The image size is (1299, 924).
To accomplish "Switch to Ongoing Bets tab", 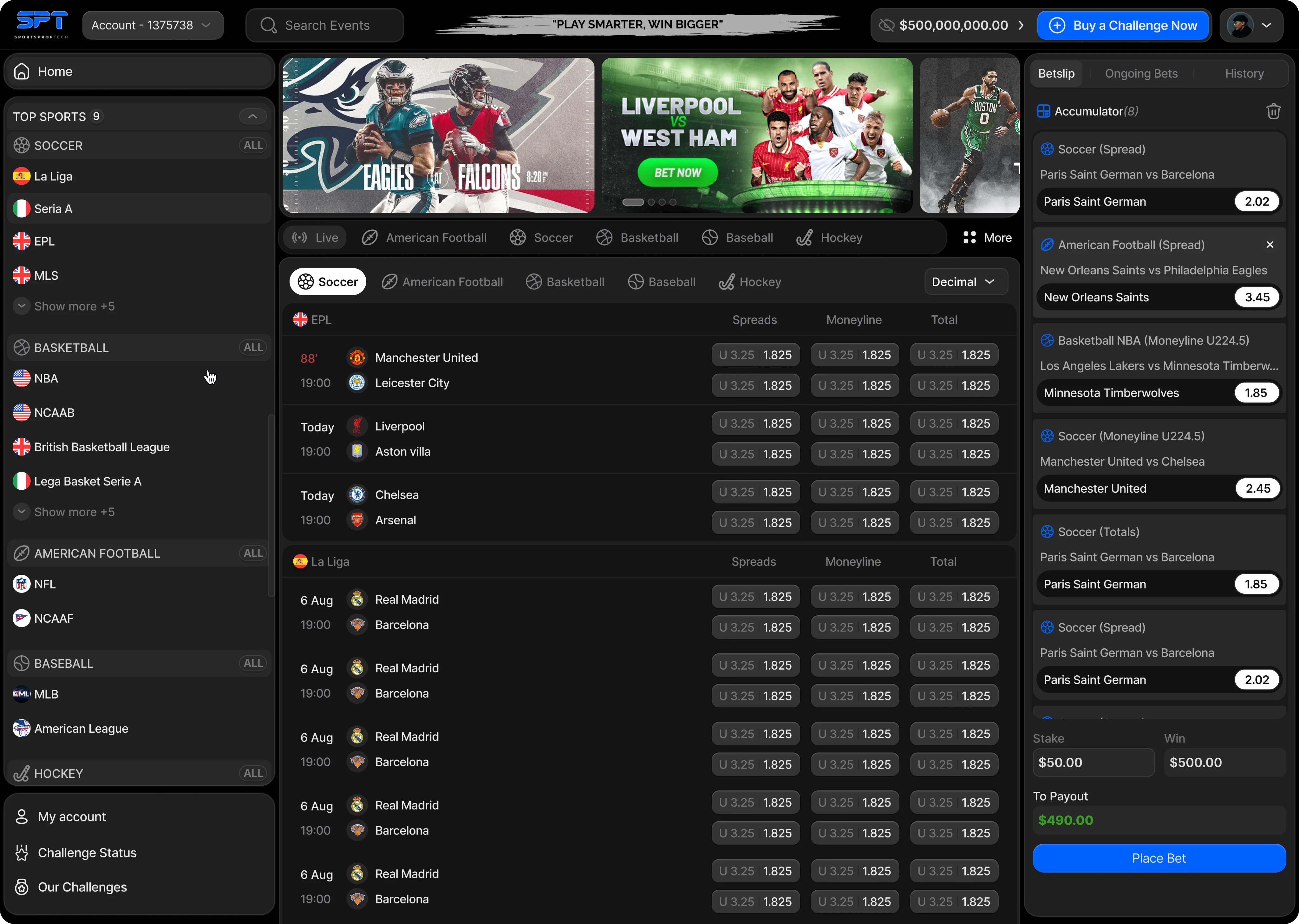I will click(1141, 73).
